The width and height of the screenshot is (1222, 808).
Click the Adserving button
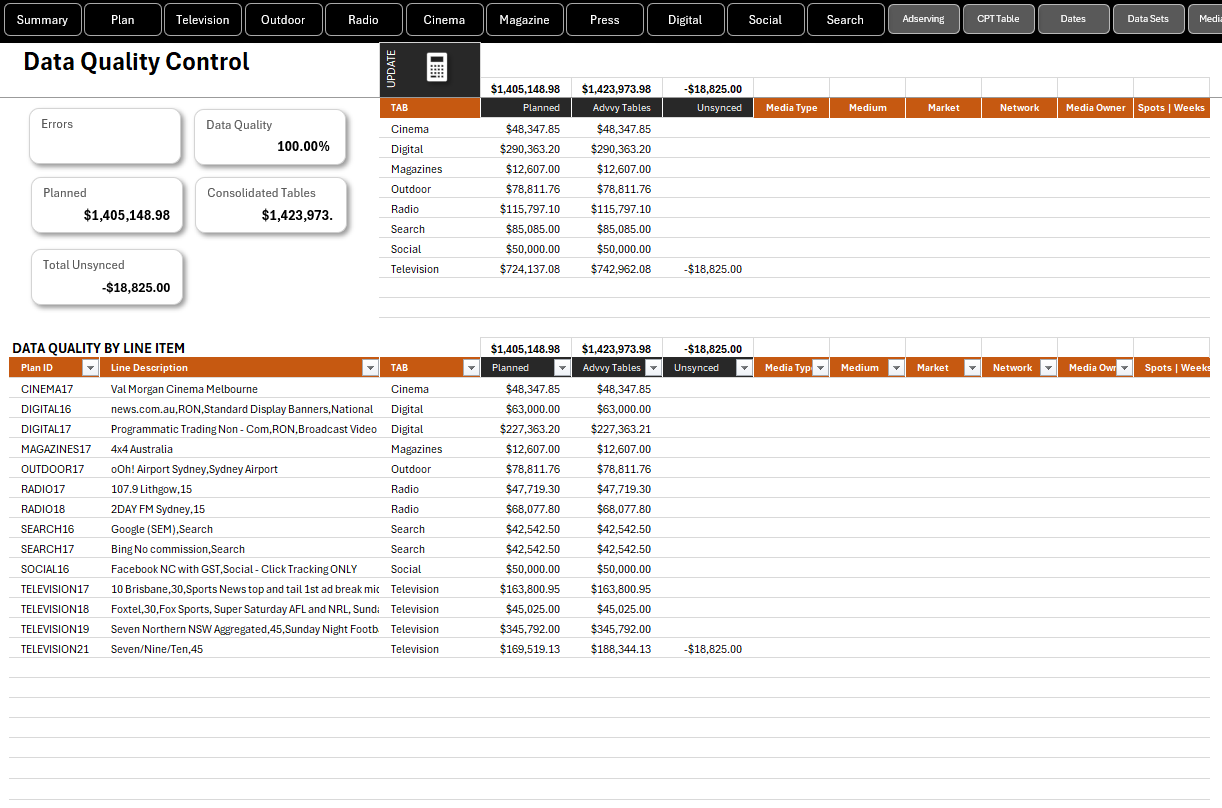point(923,19)
